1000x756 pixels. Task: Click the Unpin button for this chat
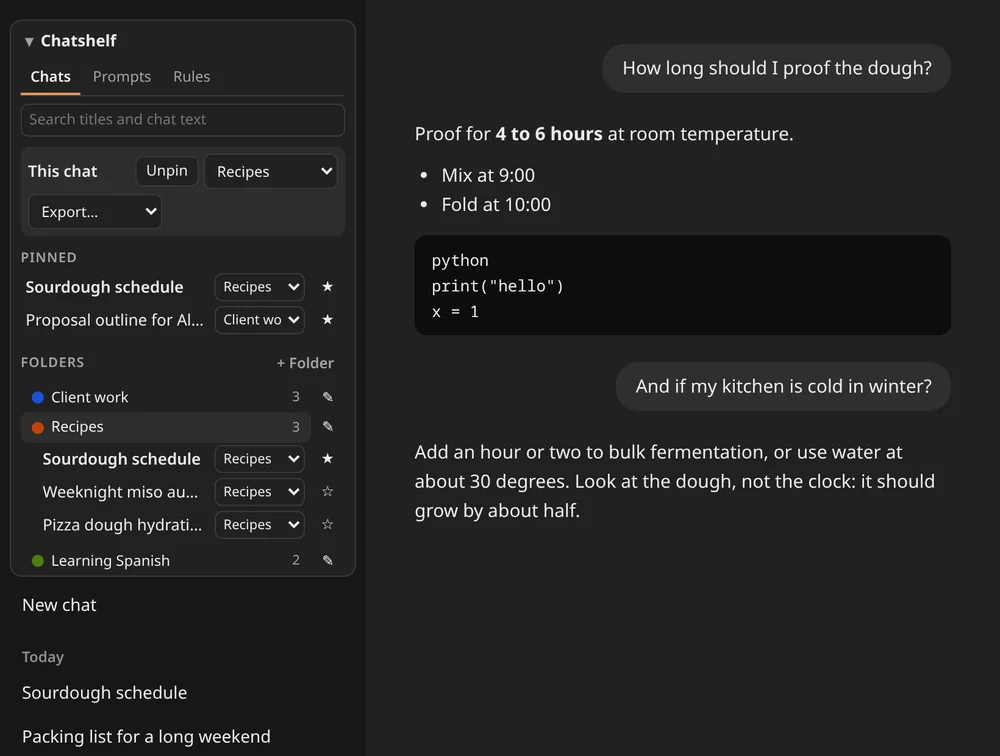tap(166, 171)
